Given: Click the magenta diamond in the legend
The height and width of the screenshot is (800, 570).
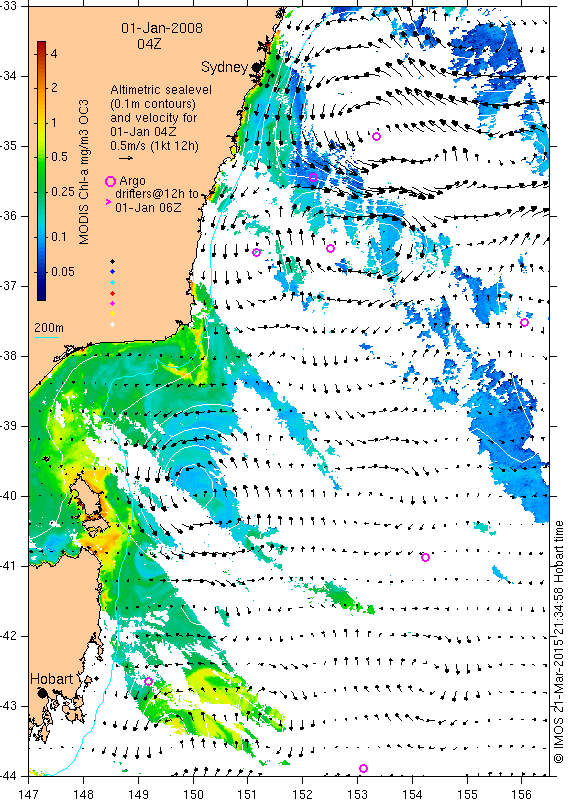Looking at the screenshot, I should (113, 304).
